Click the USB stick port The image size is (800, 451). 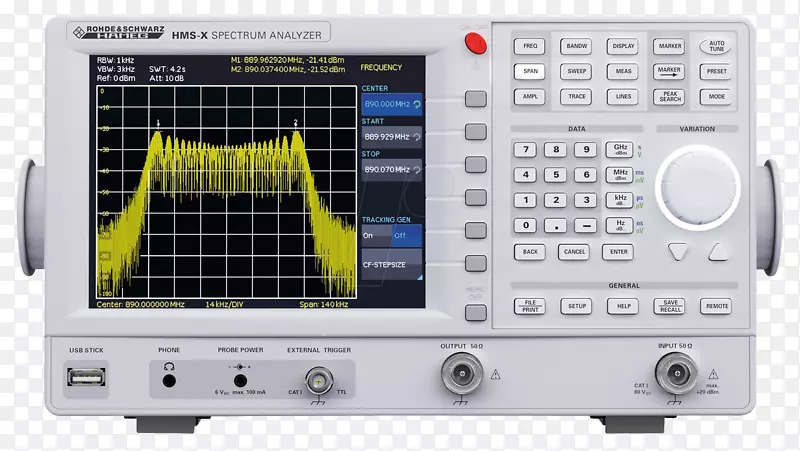[81, 377]
